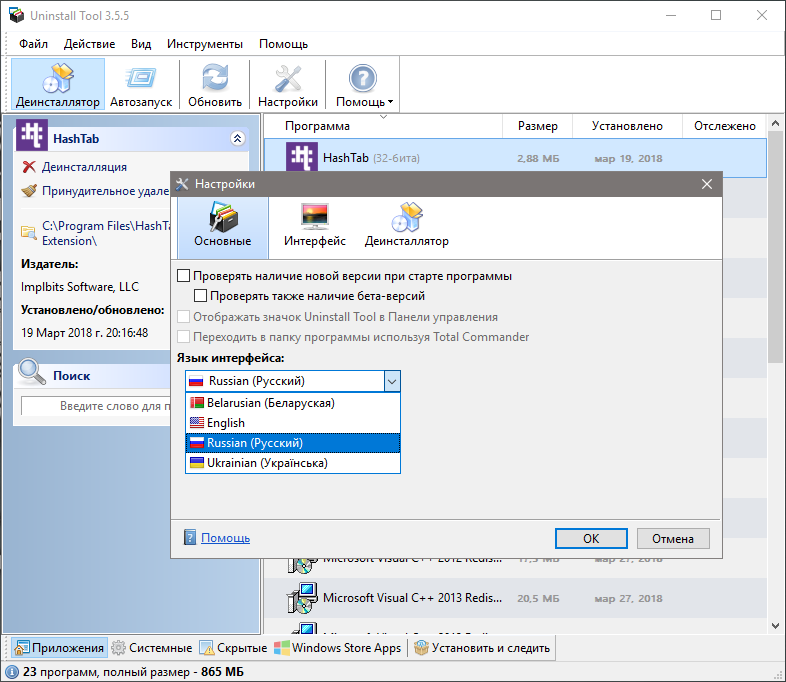Switch to the Приложения bottom tab
This screenshot has width=786, height=682.
pyautogui.click(x=59, y=648)
